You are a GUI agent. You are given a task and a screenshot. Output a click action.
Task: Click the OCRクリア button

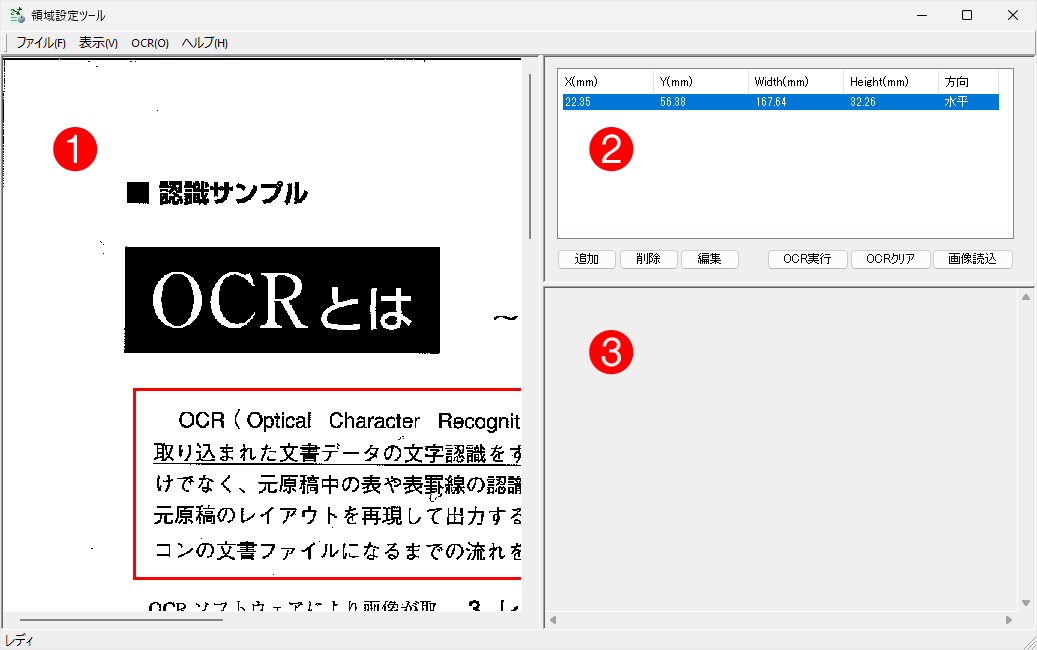point(890,259)
